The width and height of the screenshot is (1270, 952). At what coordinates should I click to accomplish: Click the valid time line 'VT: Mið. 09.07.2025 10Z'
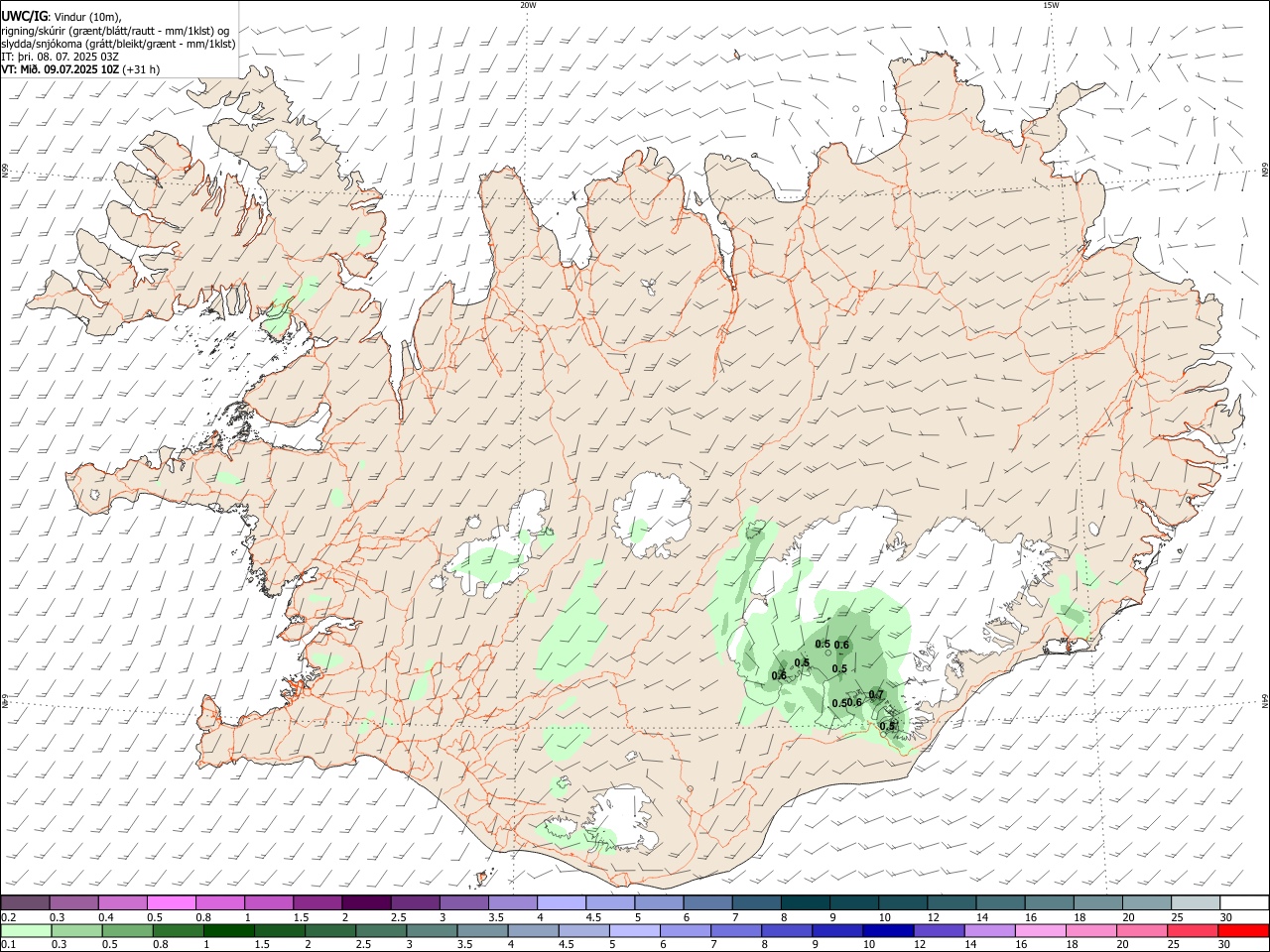[x=61, y=69]
